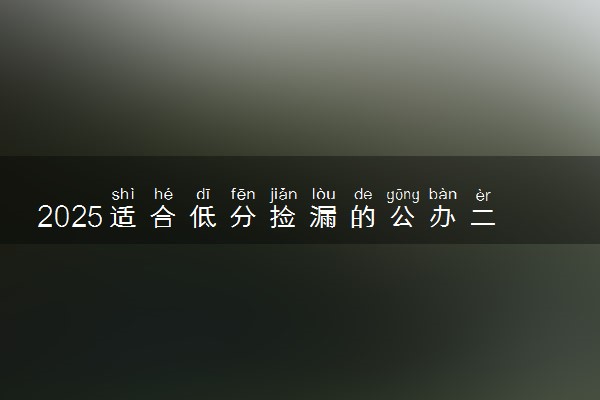Image resolution: width=600 pixels, height=400 pixels.
Task: Click the pinyin label shì
Action: pos(123,194)
